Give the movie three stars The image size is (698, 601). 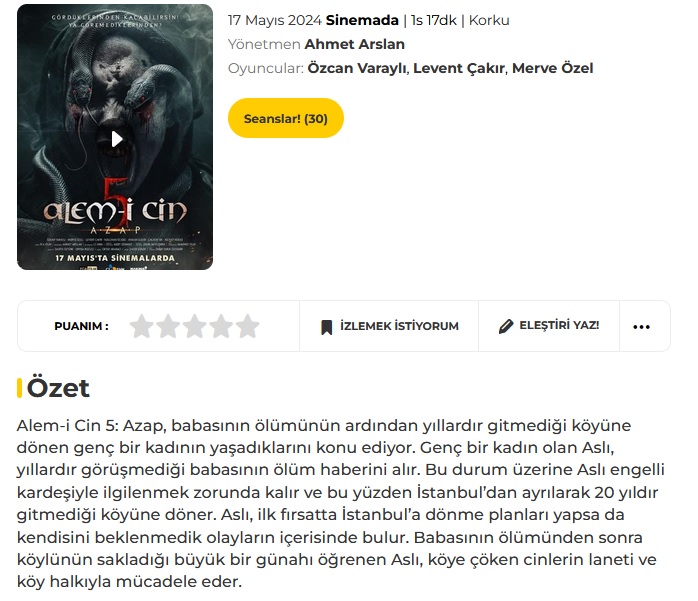(195, 326)
